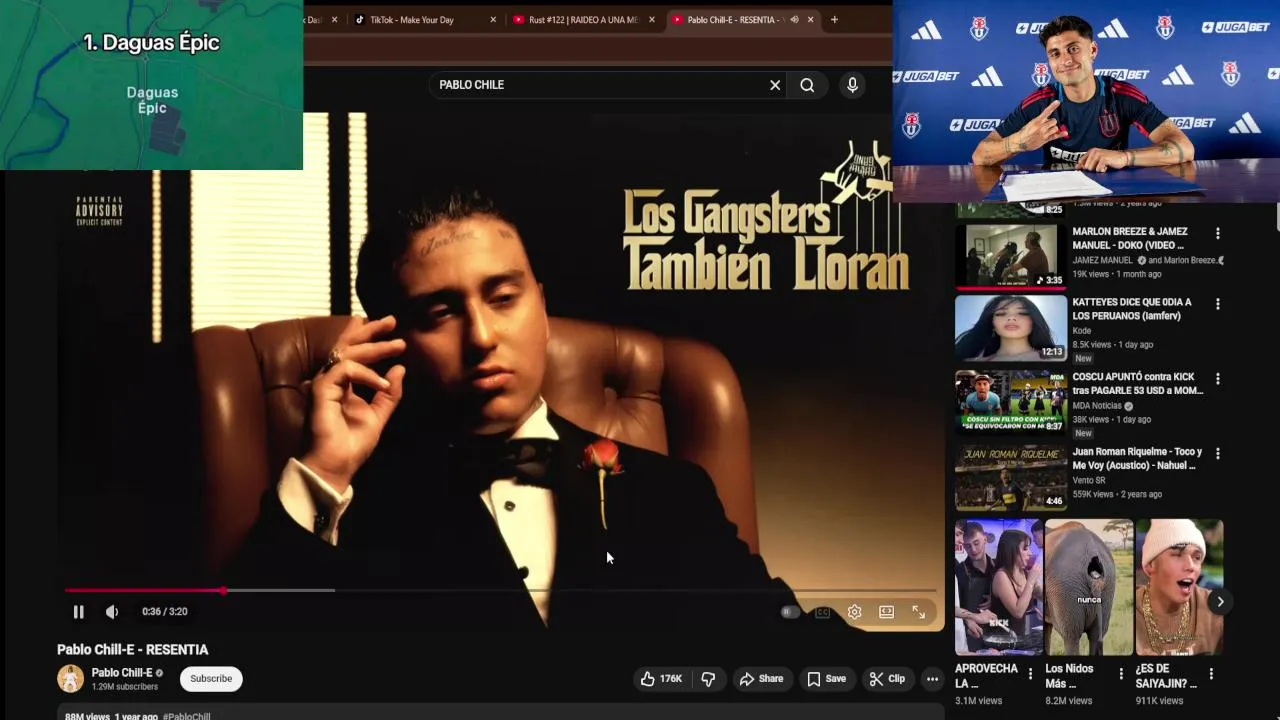Screen dimensions: 1280x720
Task: Open KATTEYES DICE QUE ODIA video title
Action: [1132, 309]
